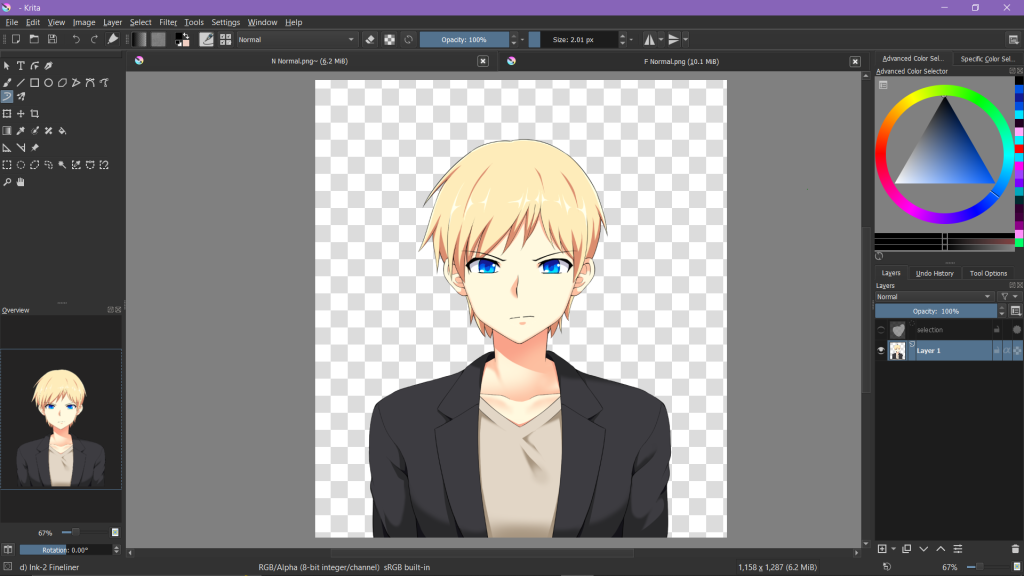This screenshot has height=576, width=1024.
Task: Click the Save document icon
Action: click(52, 39)
